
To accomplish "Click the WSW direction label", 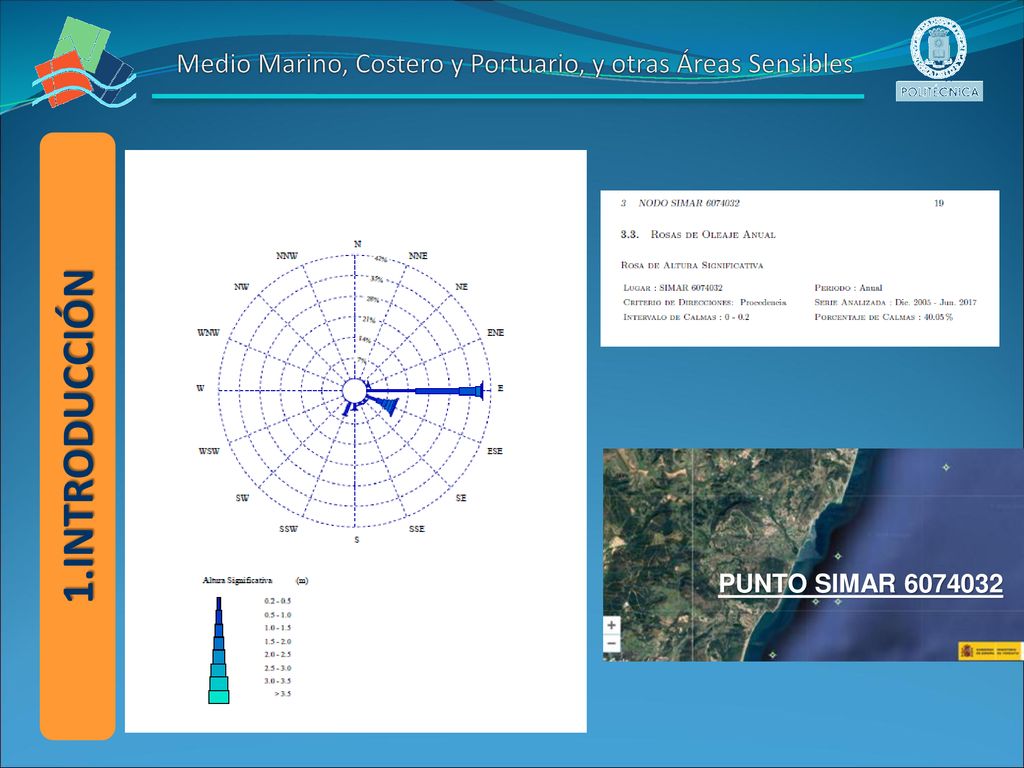I will point(209,451).
